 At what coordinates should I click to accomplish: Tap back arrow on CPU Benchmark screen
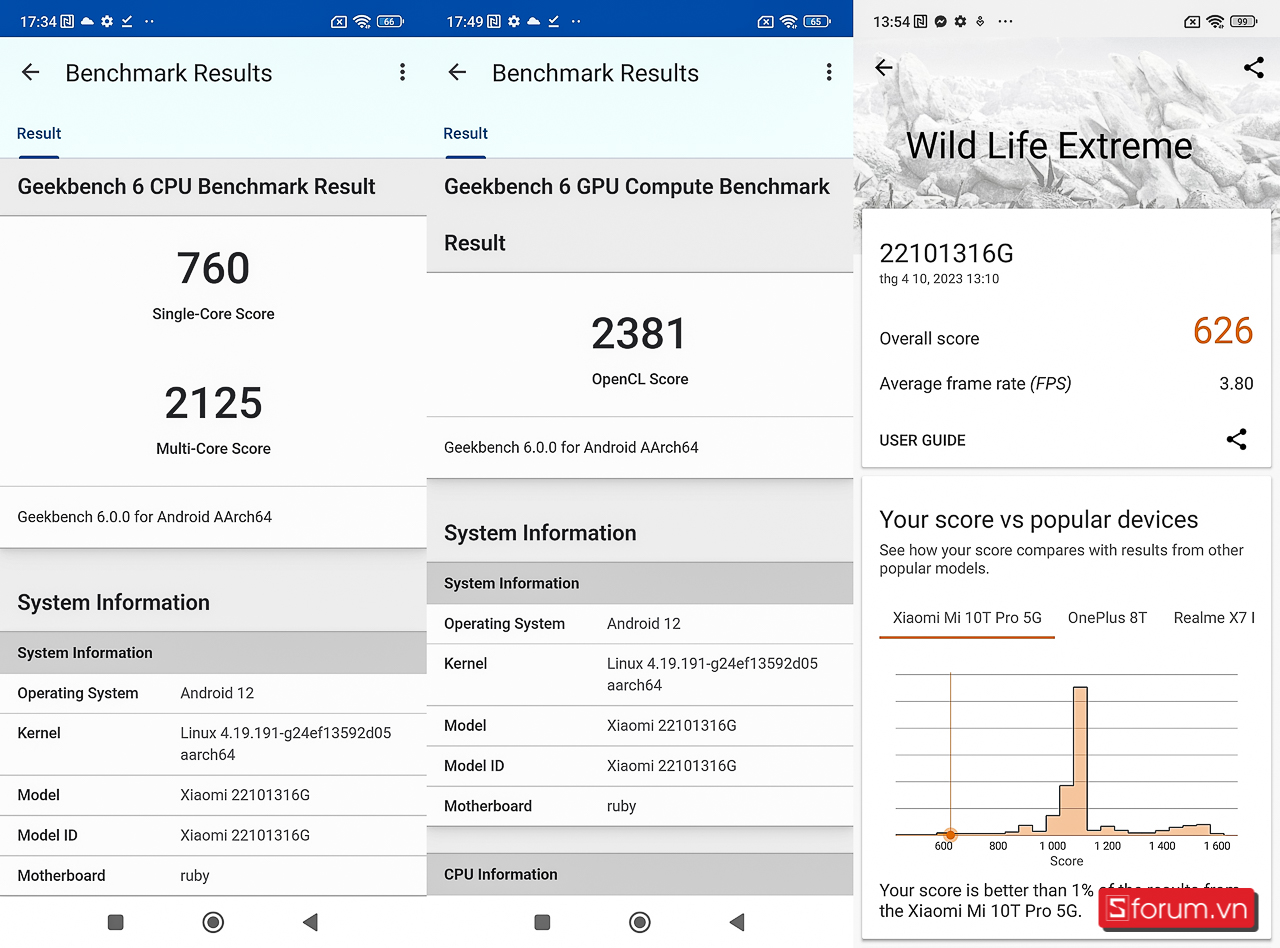click(30, 72)
